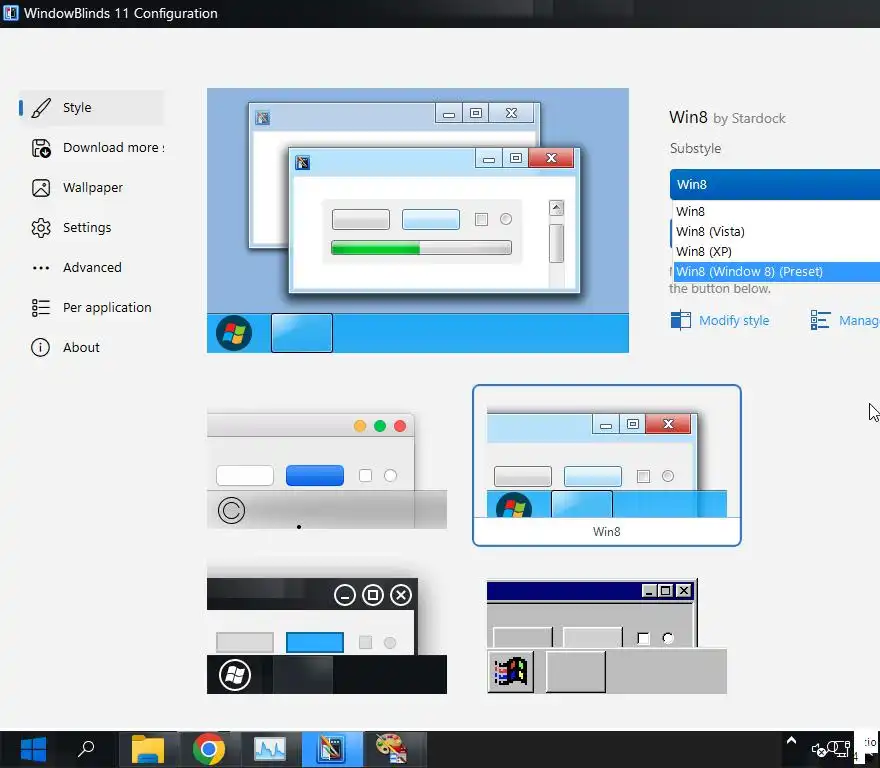Open taskbar Search
The height and width of the screenshot is (768, 880).
point(85,749)
